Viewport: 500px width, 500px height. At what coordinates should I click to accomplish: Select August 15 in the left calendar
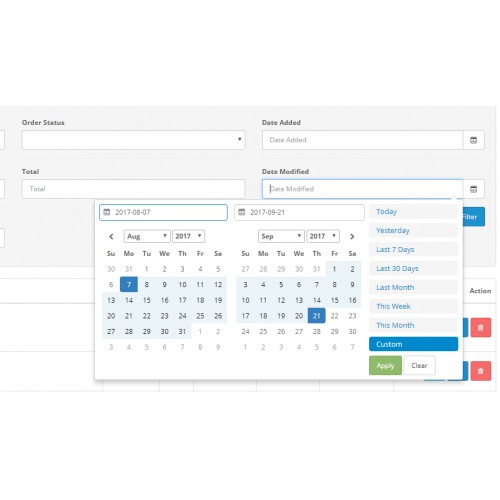[147, 300]
